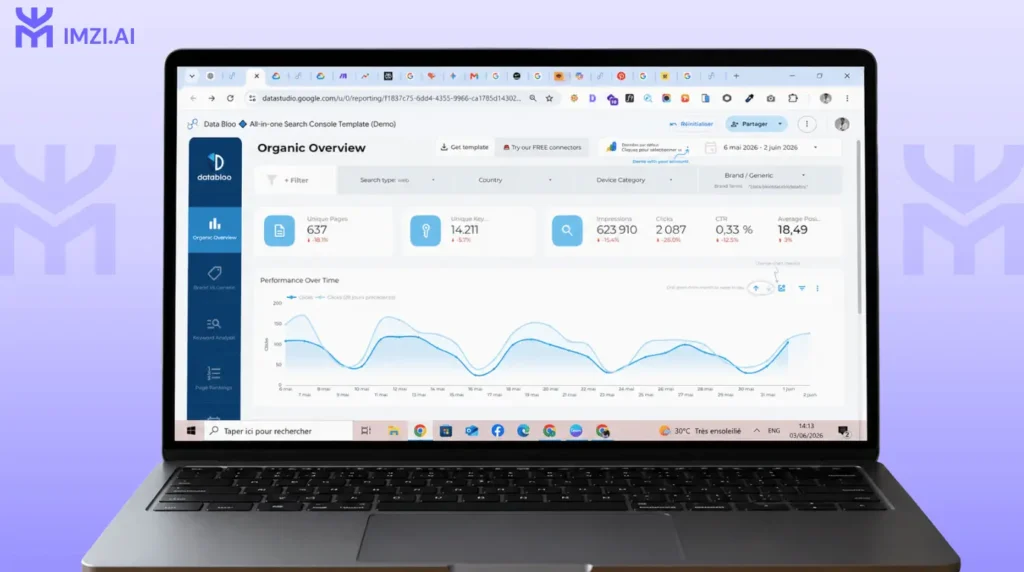
Task: Bookmark the page with the star icon
Action: point(549,99)
